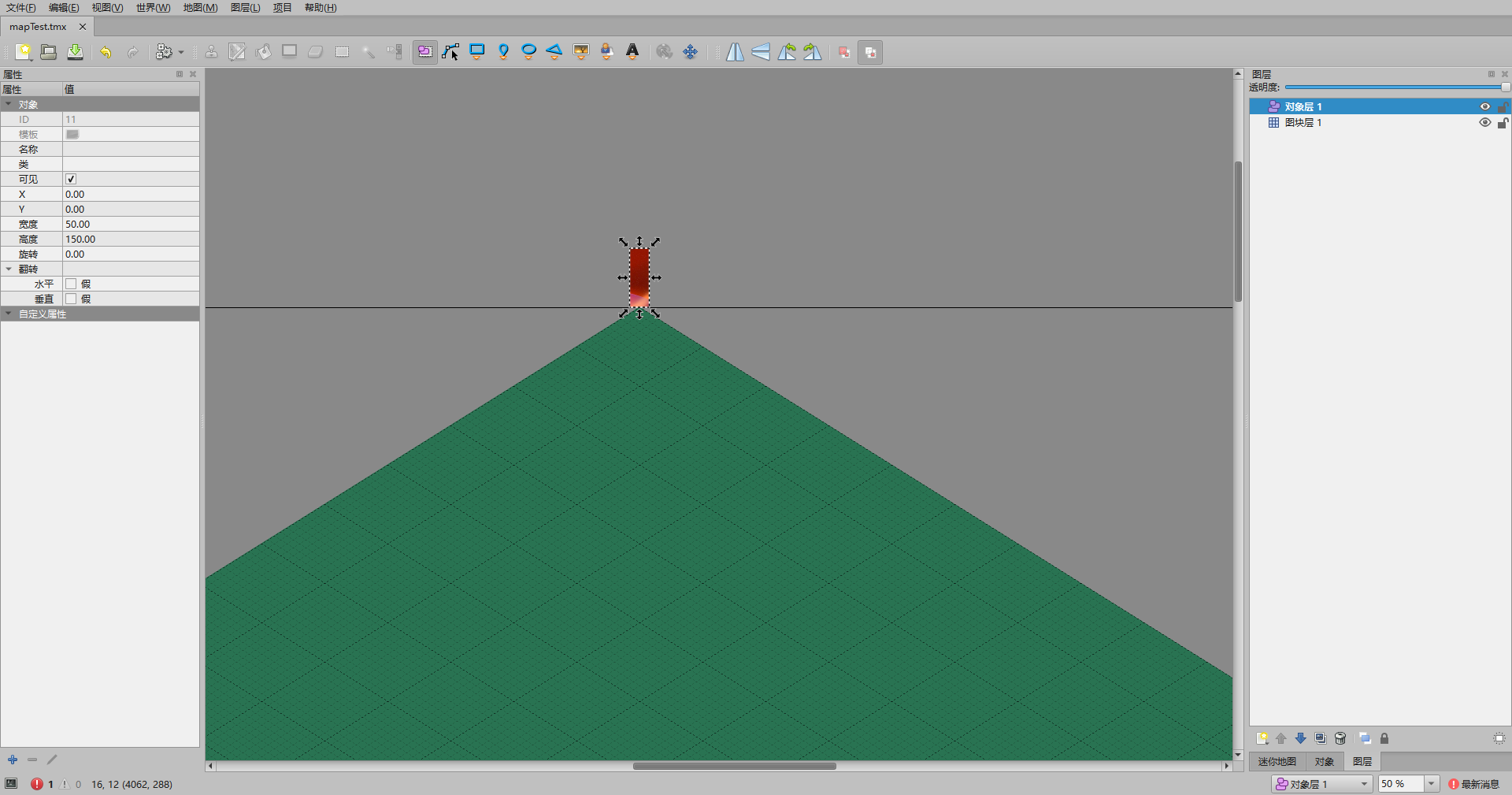The width and height of the screenshot is (1512, 795).
Task: Hide the 图块层 1 layer visibility
Action: pyautogui.click(x=1485, y=123)
